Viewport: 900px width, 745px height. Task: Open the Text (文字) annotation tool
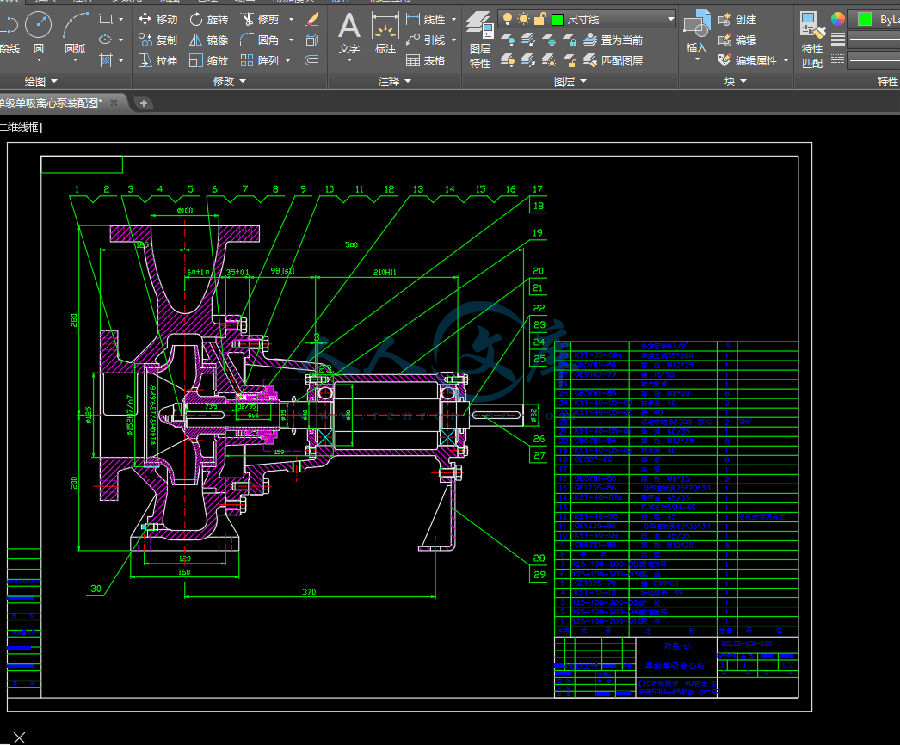point(349,34)
